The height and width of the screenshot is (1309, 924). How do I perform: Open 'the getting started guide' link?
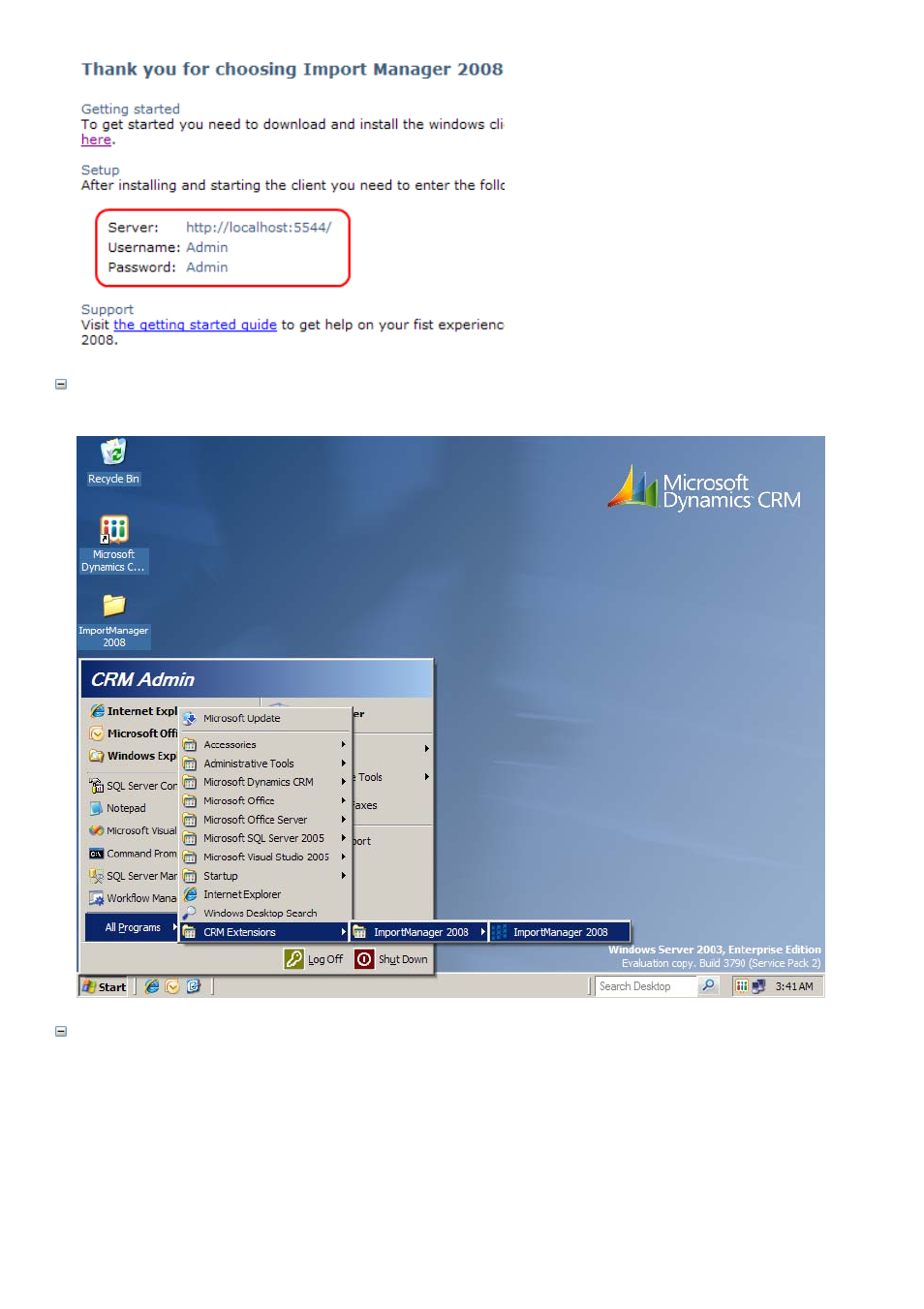195,325
